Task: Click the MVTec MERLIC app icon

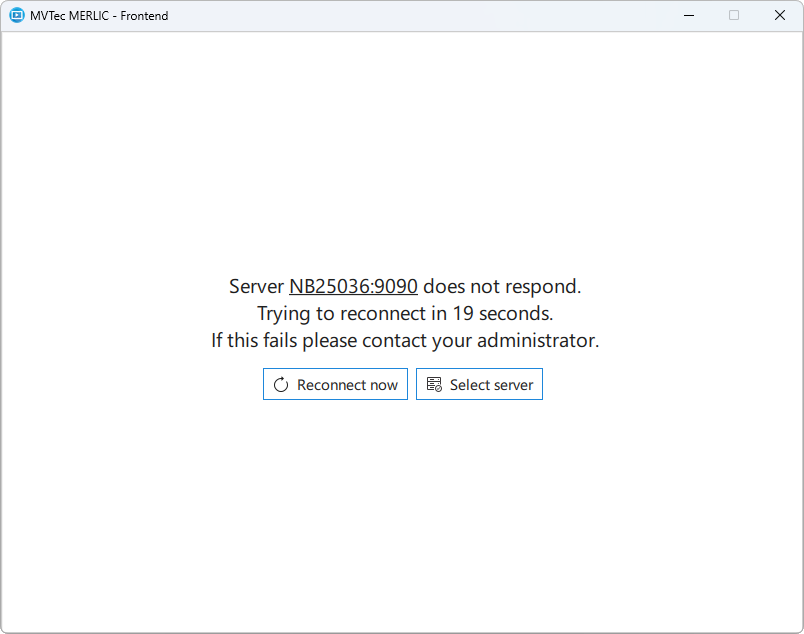Action: (16, 15)
